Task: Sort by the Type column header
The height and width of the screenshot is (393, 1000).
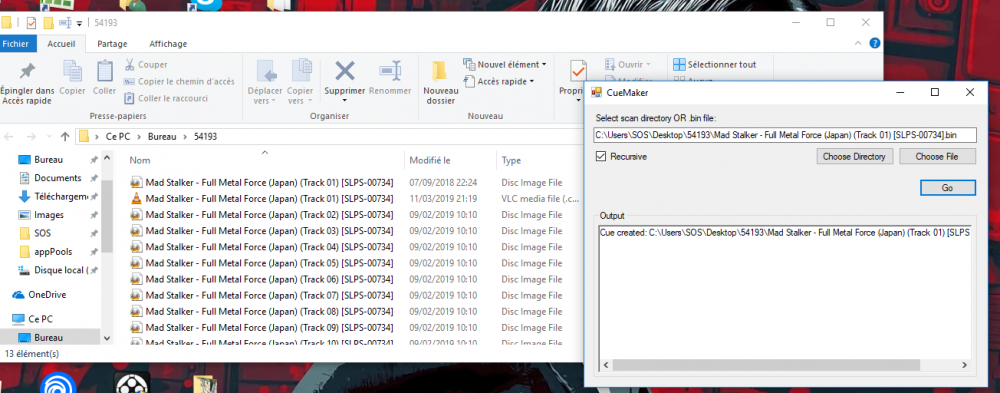Action: 512,160
